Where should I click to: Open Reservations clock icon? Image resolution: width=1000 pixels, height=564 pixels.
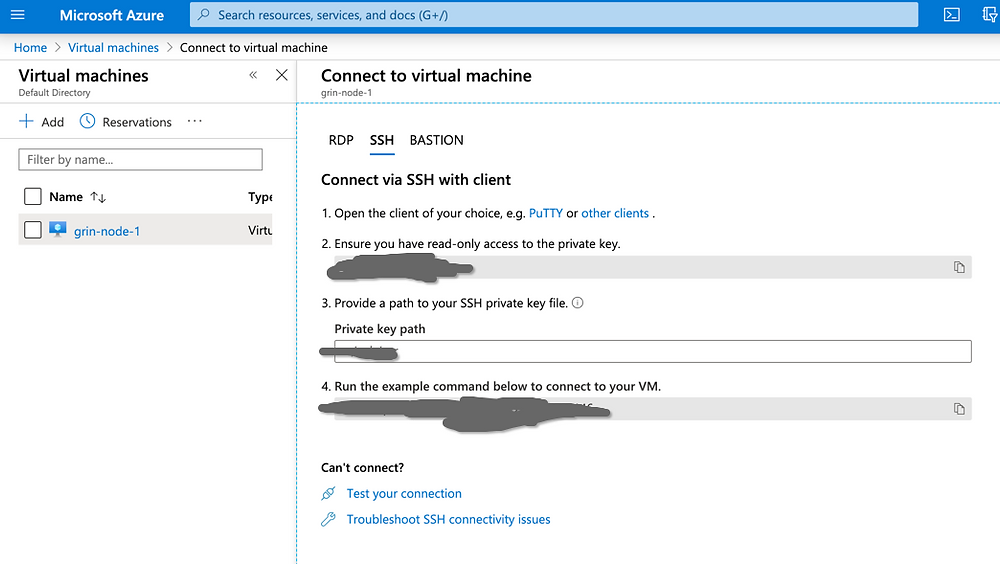click(x=87, y=121)
